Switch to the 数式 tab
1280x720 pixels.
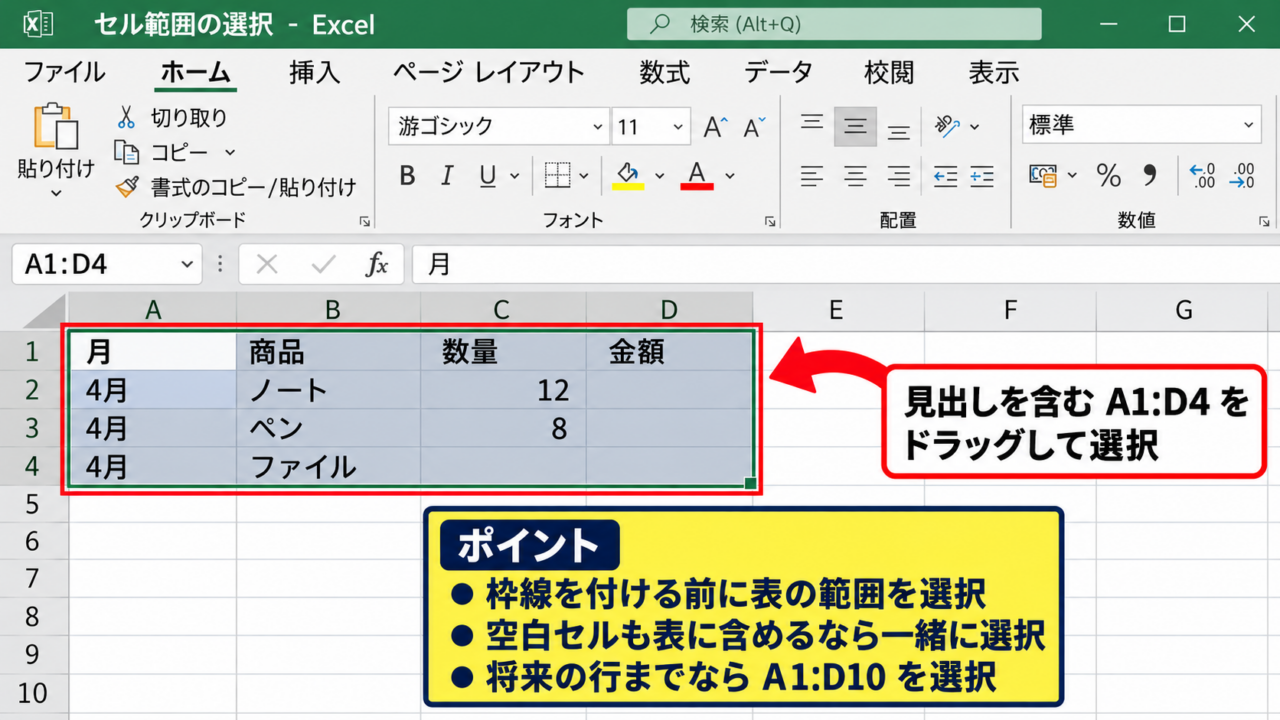(x=665, y=72)
